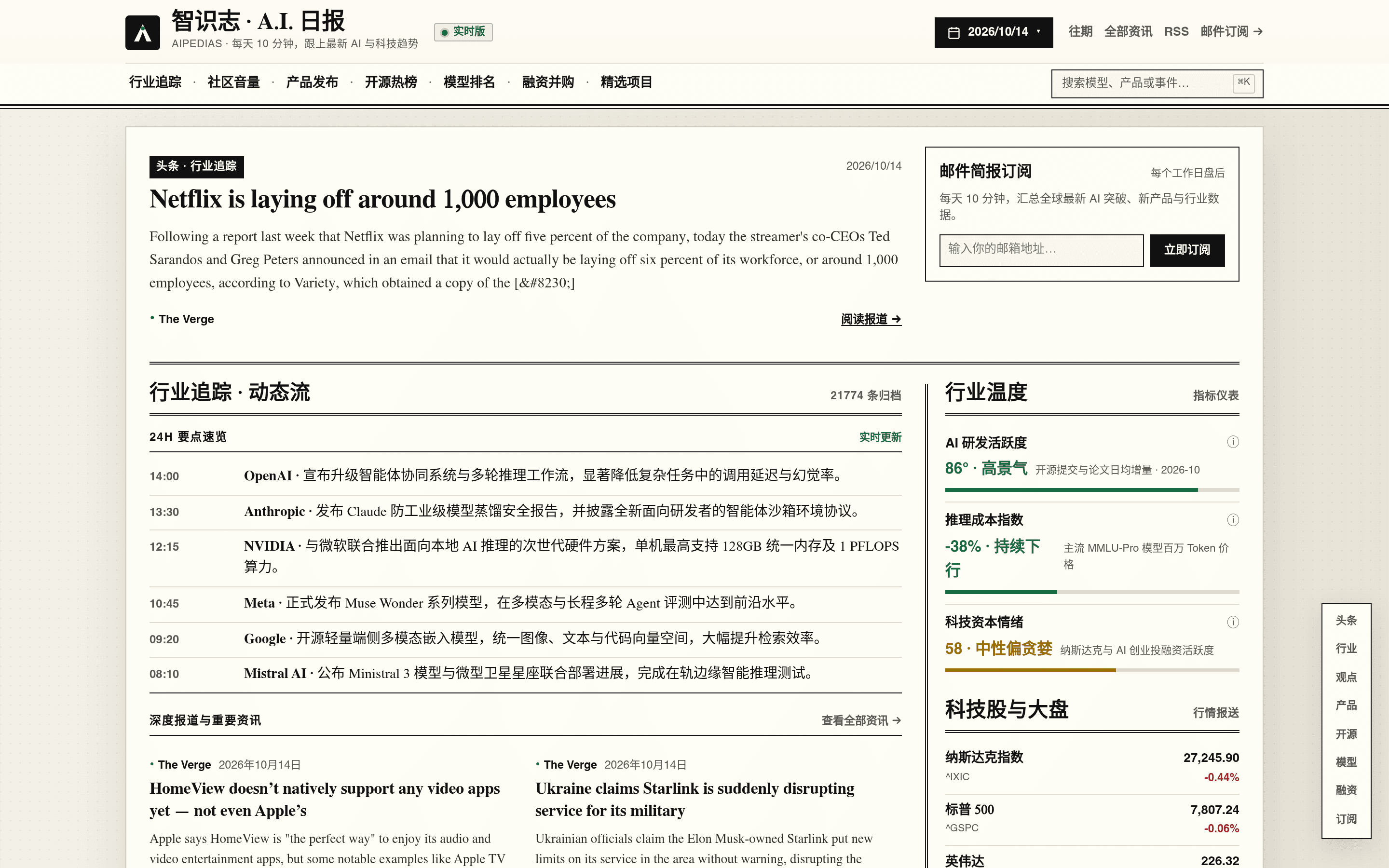Click 阅读报道 → link
The height and width of the screenshot is (868, 1389).
click(x=871, y=319)
